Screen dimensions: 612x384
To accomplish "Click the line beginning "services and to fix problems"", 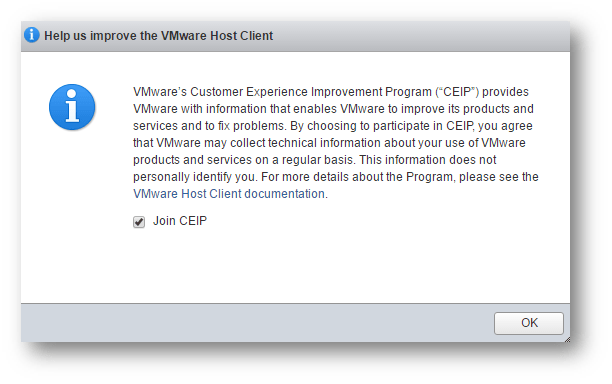I will 333,126.
